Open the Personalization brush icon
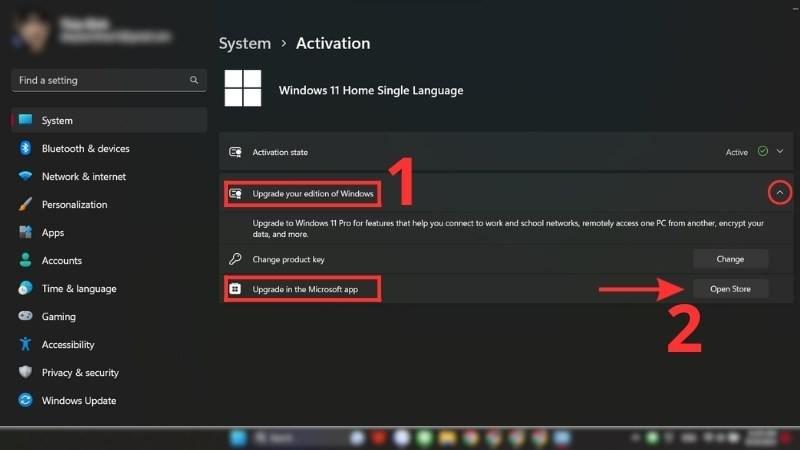800x450 pixels. point(26,205)
